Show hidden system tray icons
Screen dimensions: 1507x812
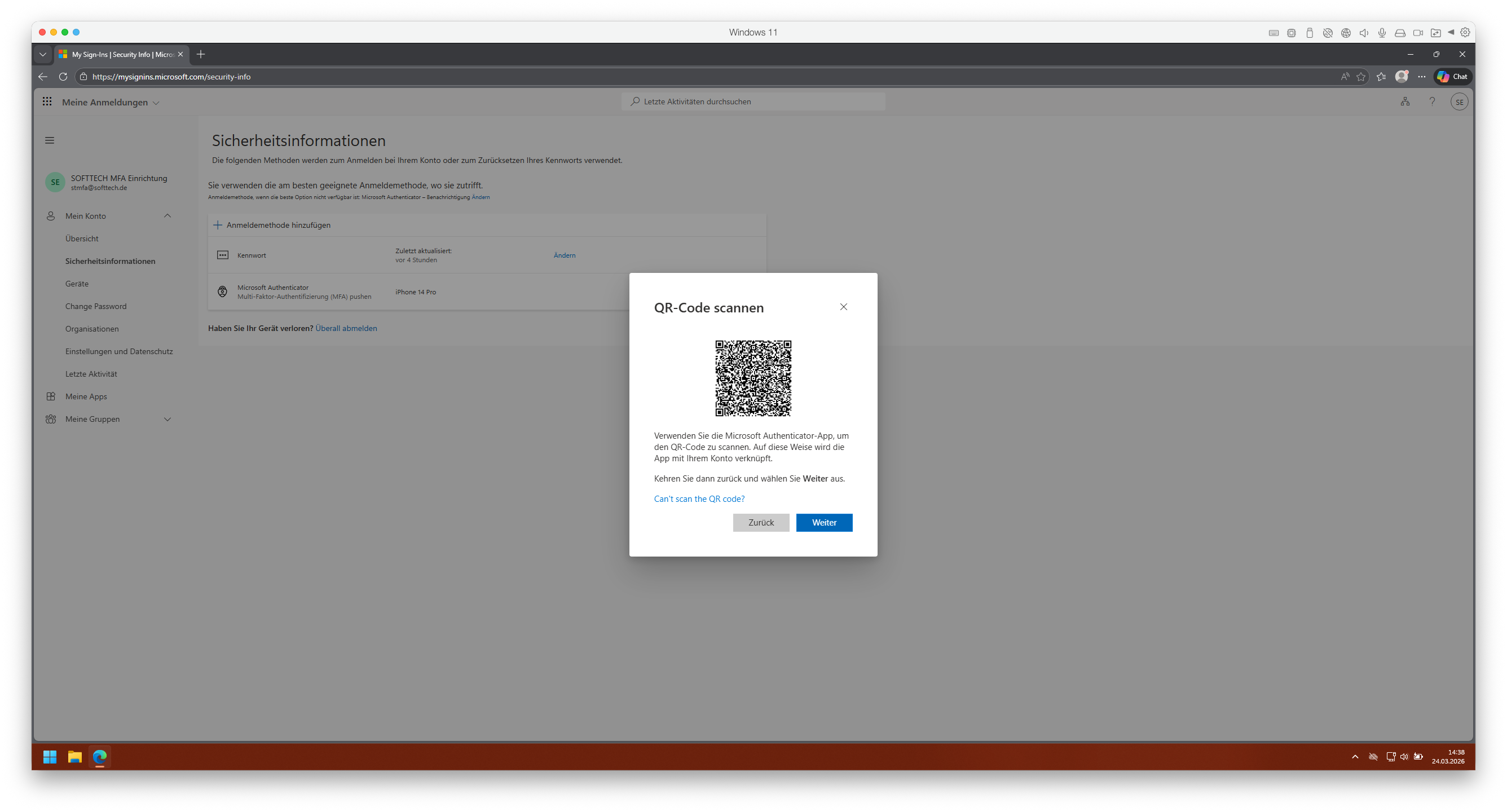[1355, 756]
